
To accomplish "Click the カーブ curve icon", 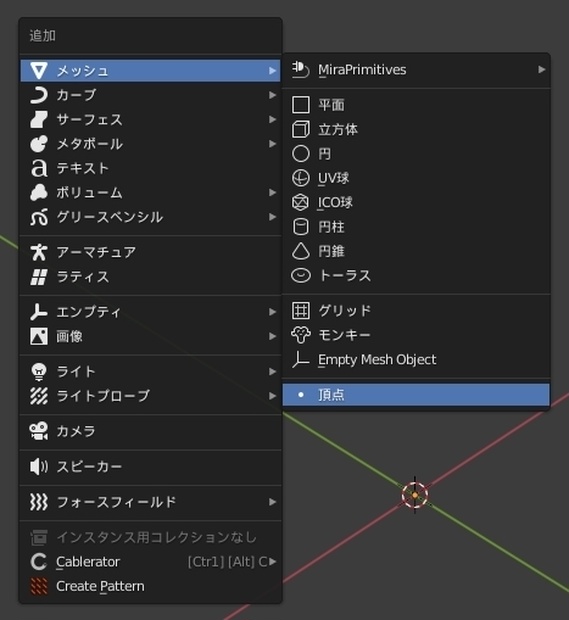I will 39,95.
